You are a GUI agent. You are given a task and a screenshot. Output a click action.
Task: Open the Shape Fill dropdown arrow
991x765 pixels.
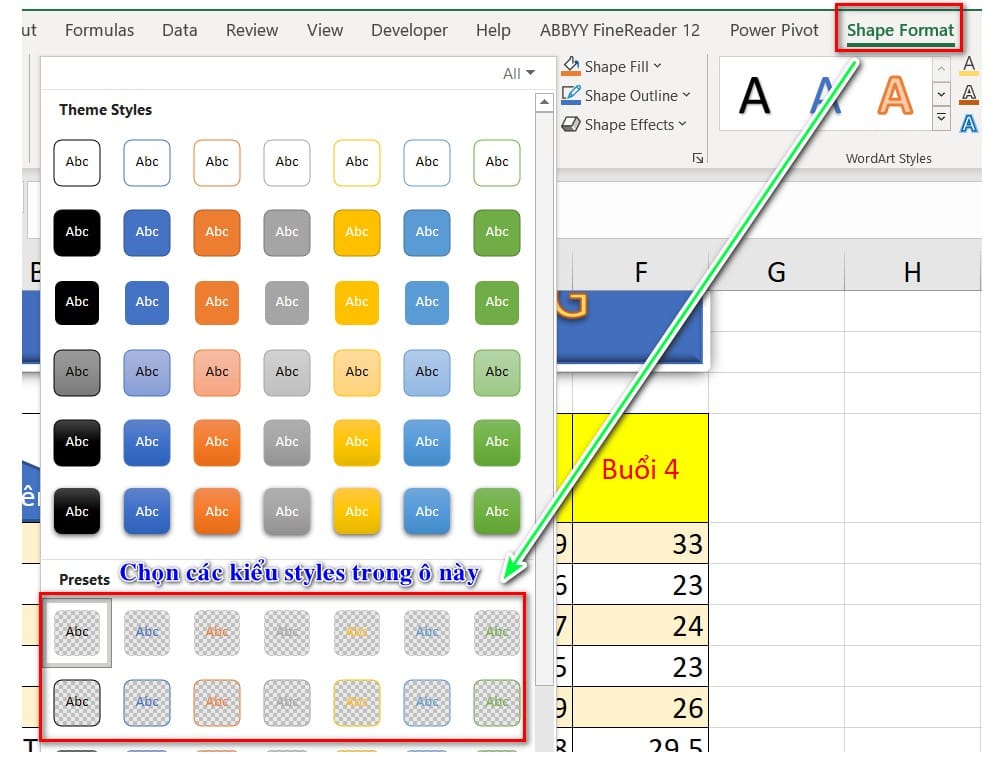click(657, 66)
